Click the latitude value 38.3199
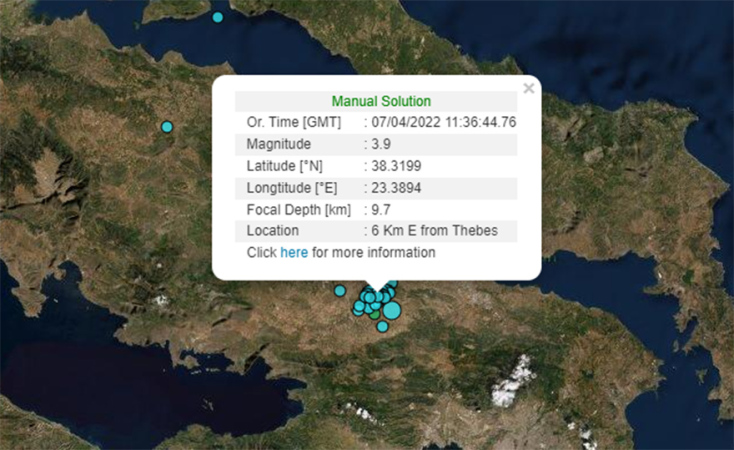 (x=392, y=166)
